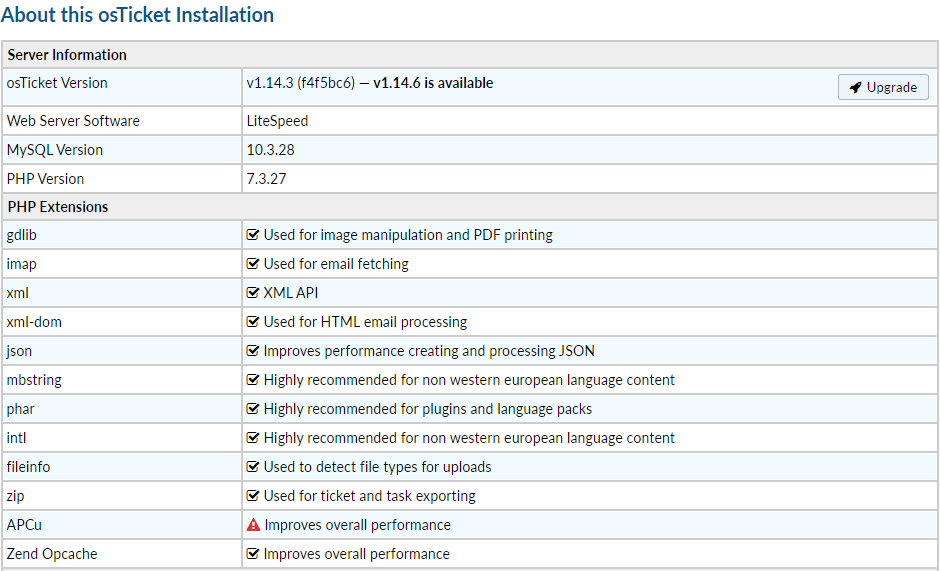Click the 'imap' extension name
The image size is (940, 571).
(x=22, y=264)
